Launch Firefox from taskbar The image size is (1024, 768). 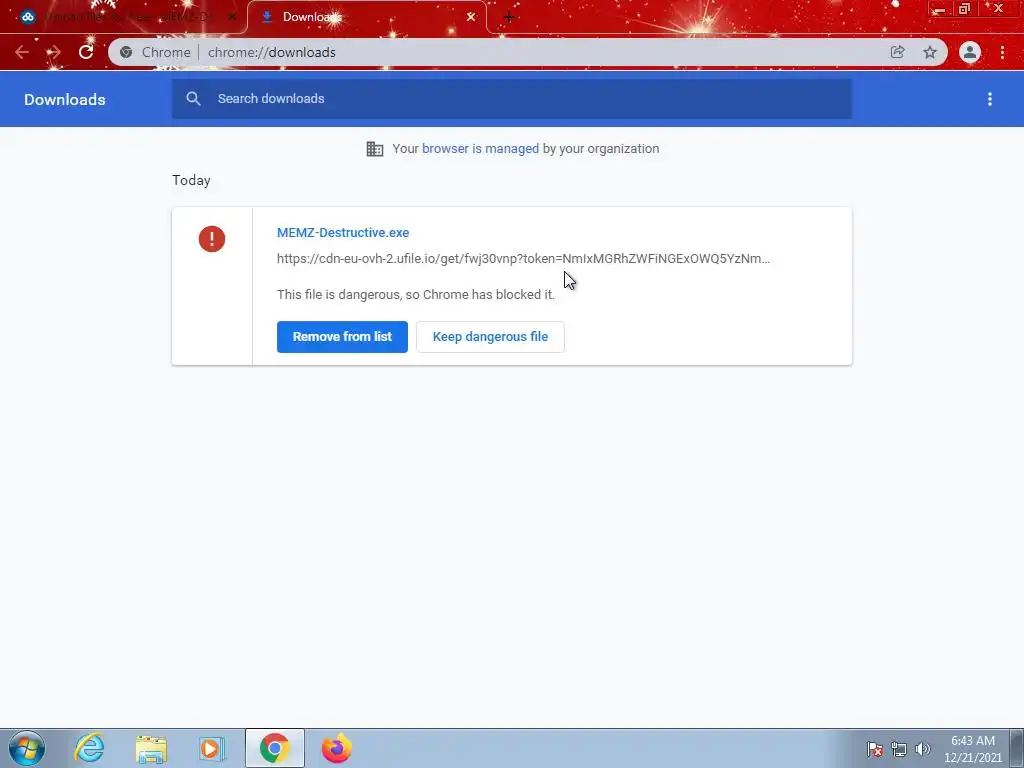pos(336,748)
